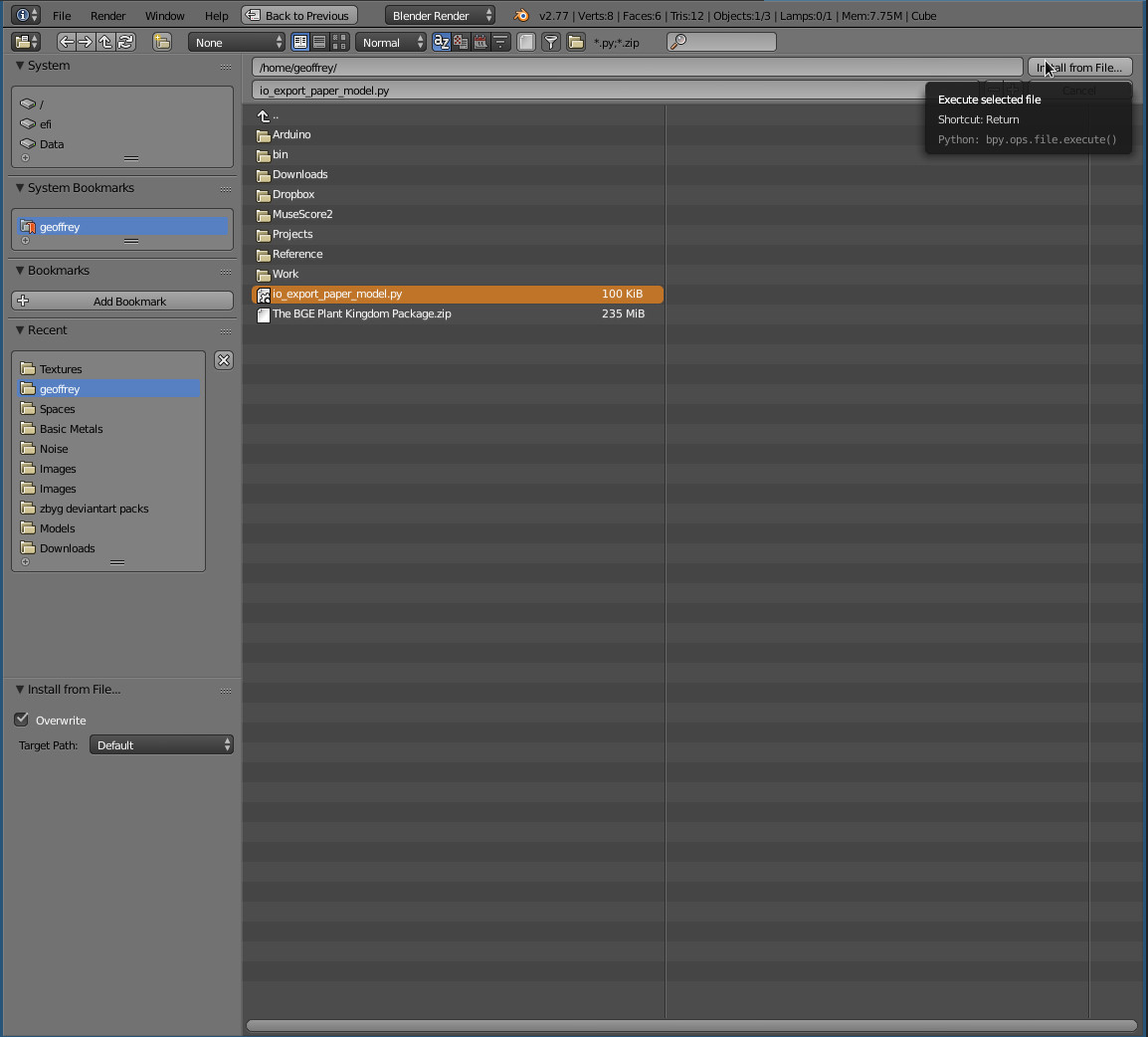Select the root / drive
The image size is (1148, 1037).
click(122, 104)
